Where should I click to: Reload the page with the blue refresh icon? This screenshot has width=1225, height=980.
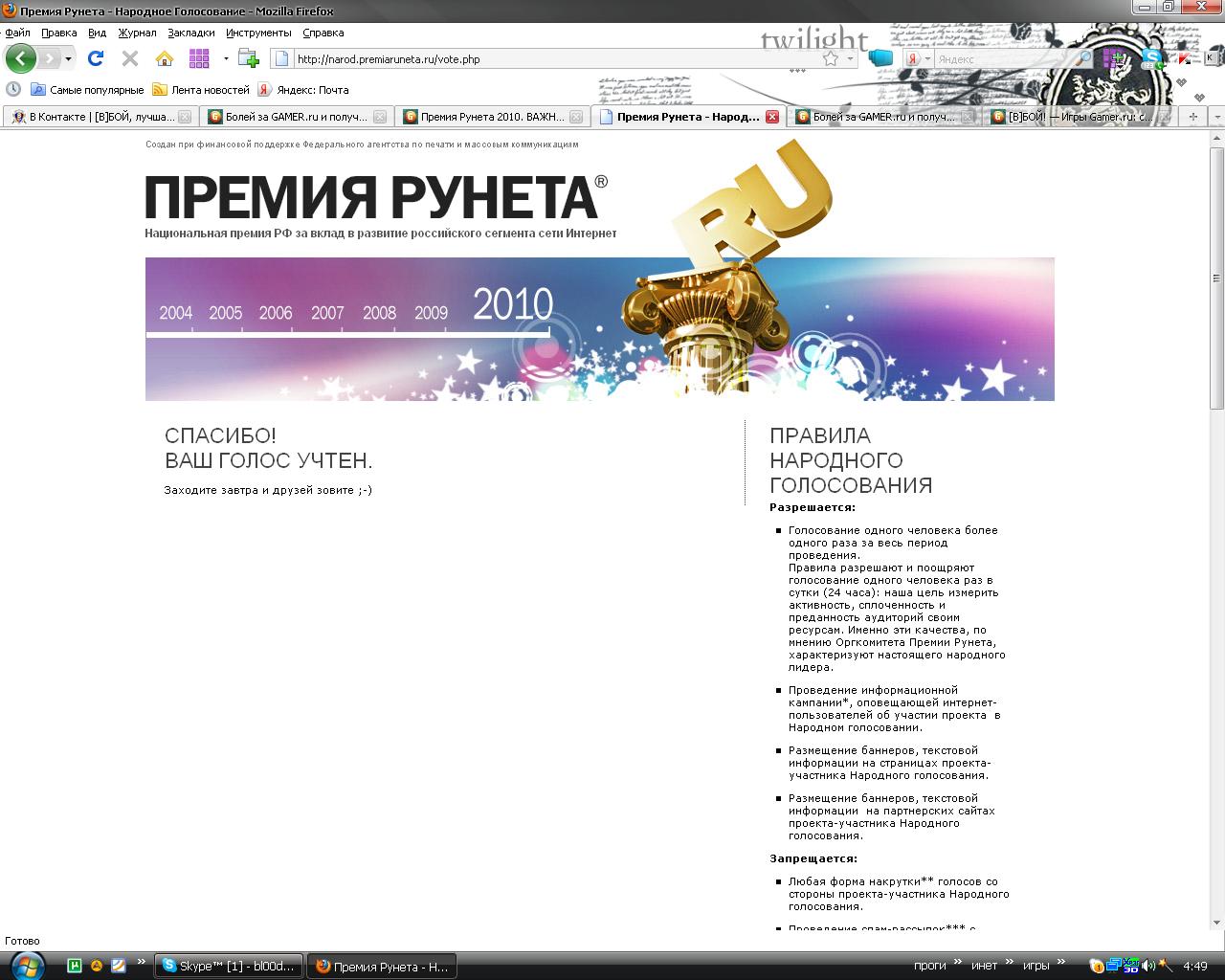(x=96, y=58)
